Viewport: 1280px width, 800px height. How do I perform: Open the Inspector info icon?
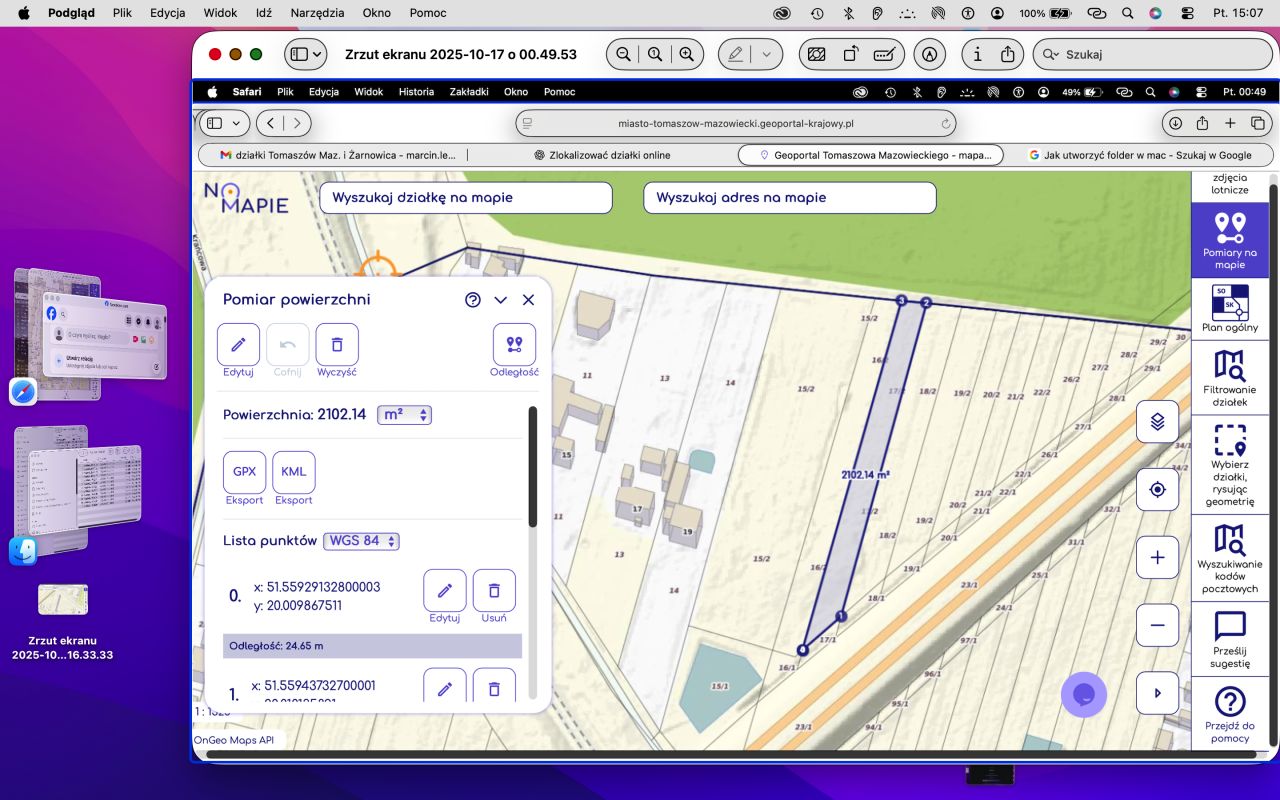coord(977,54)
